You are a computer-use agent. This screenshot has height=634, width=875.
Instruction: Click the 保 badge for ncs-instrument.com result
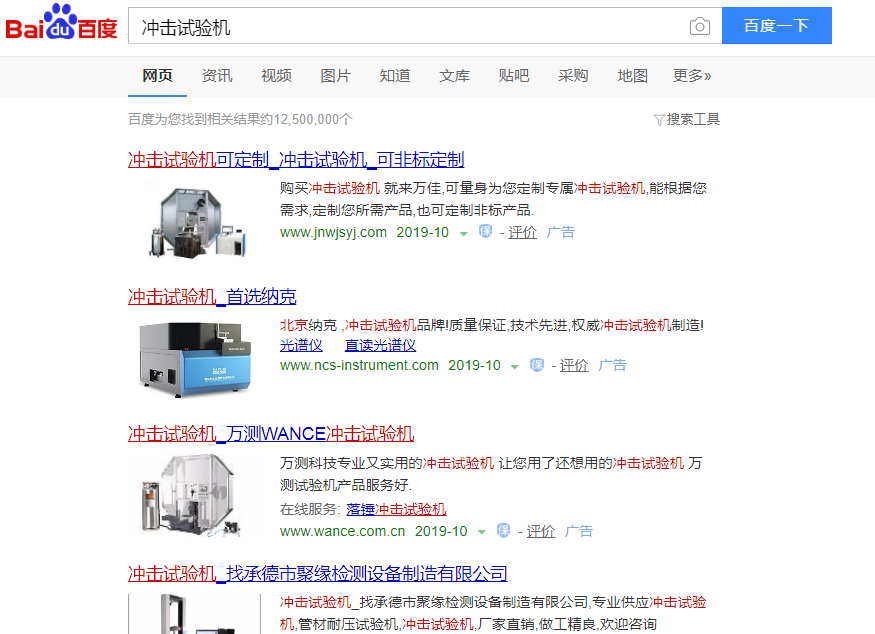click(x=537, y=365)
